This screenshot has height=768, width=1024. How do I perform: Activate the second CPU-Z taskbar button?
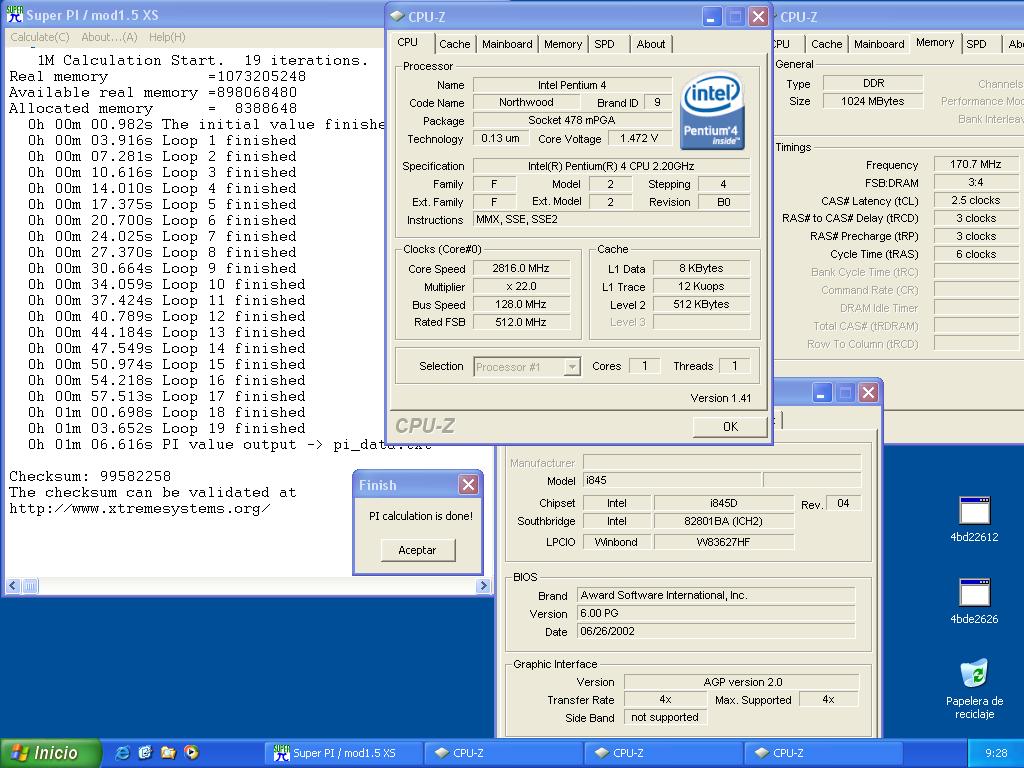[x=664, y=753]
